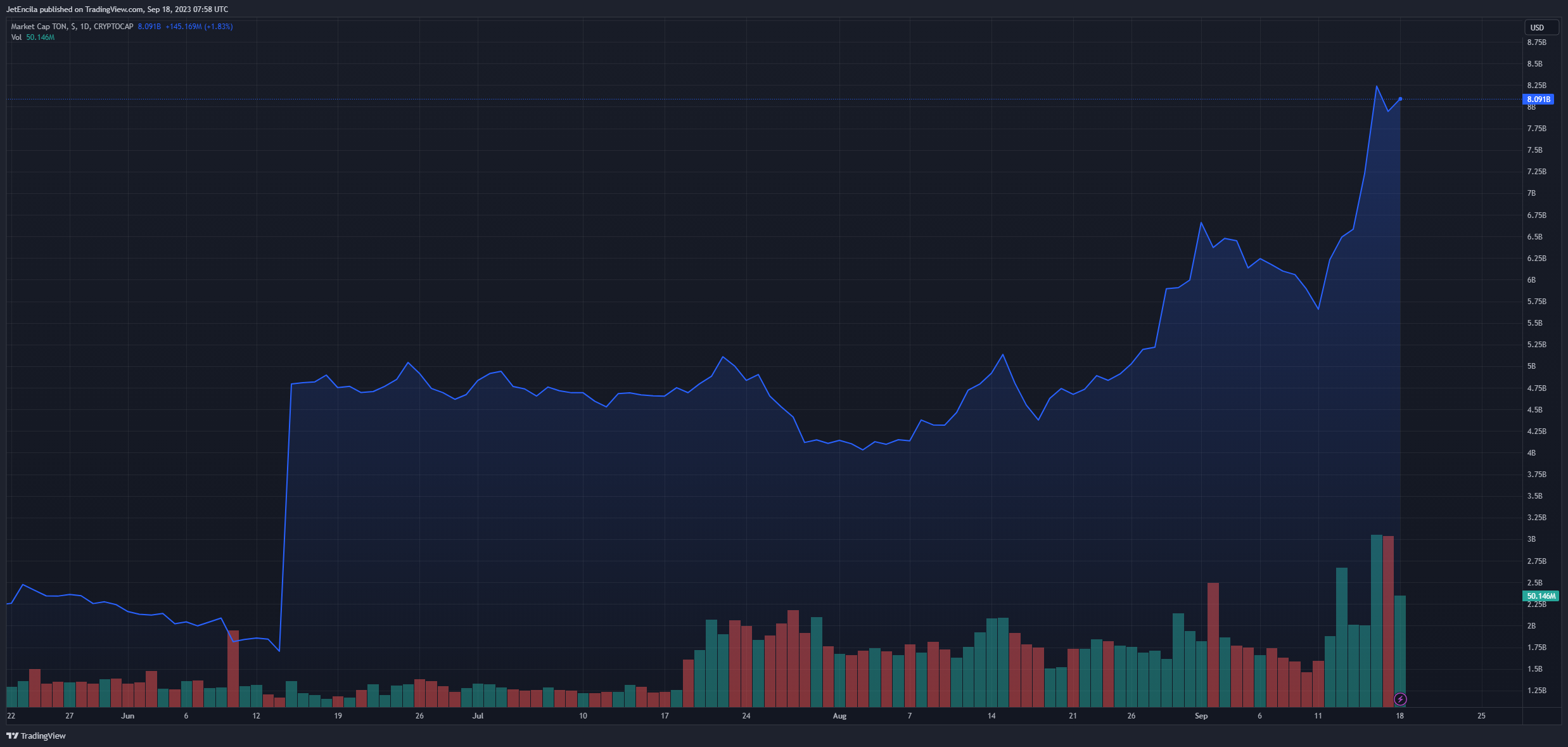Click the 'Jun' label on the time axis
The image size is (1568, 747).
128,716
